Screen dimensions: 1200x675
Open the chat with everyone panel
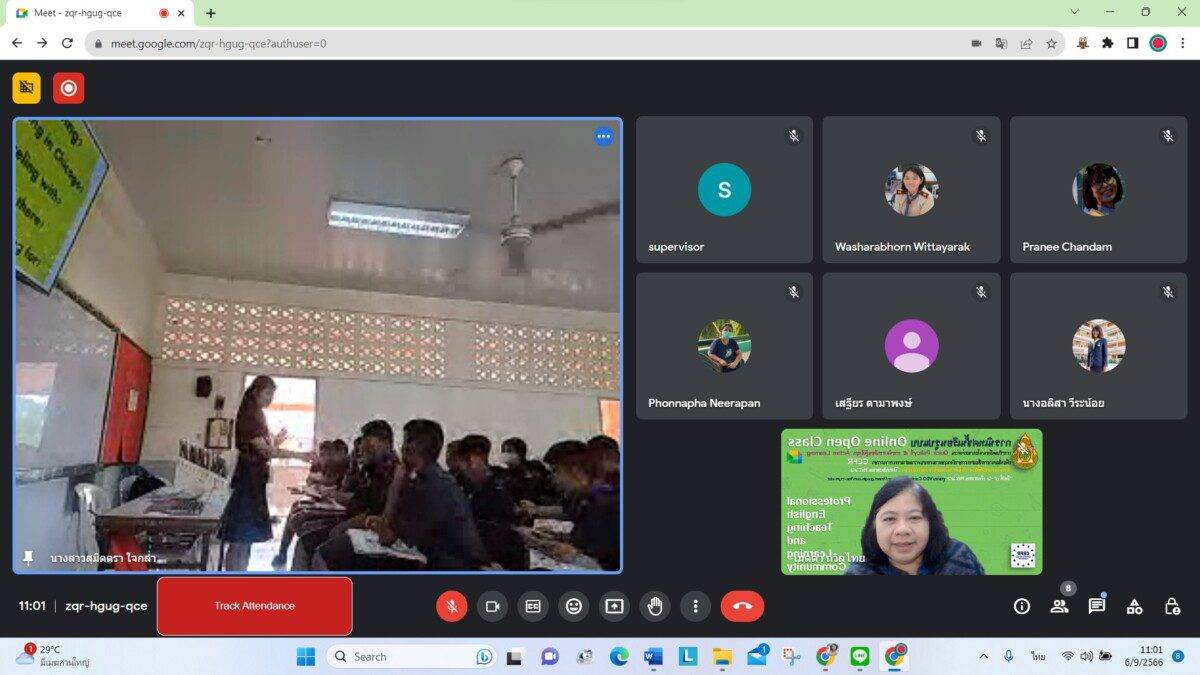1097,606
